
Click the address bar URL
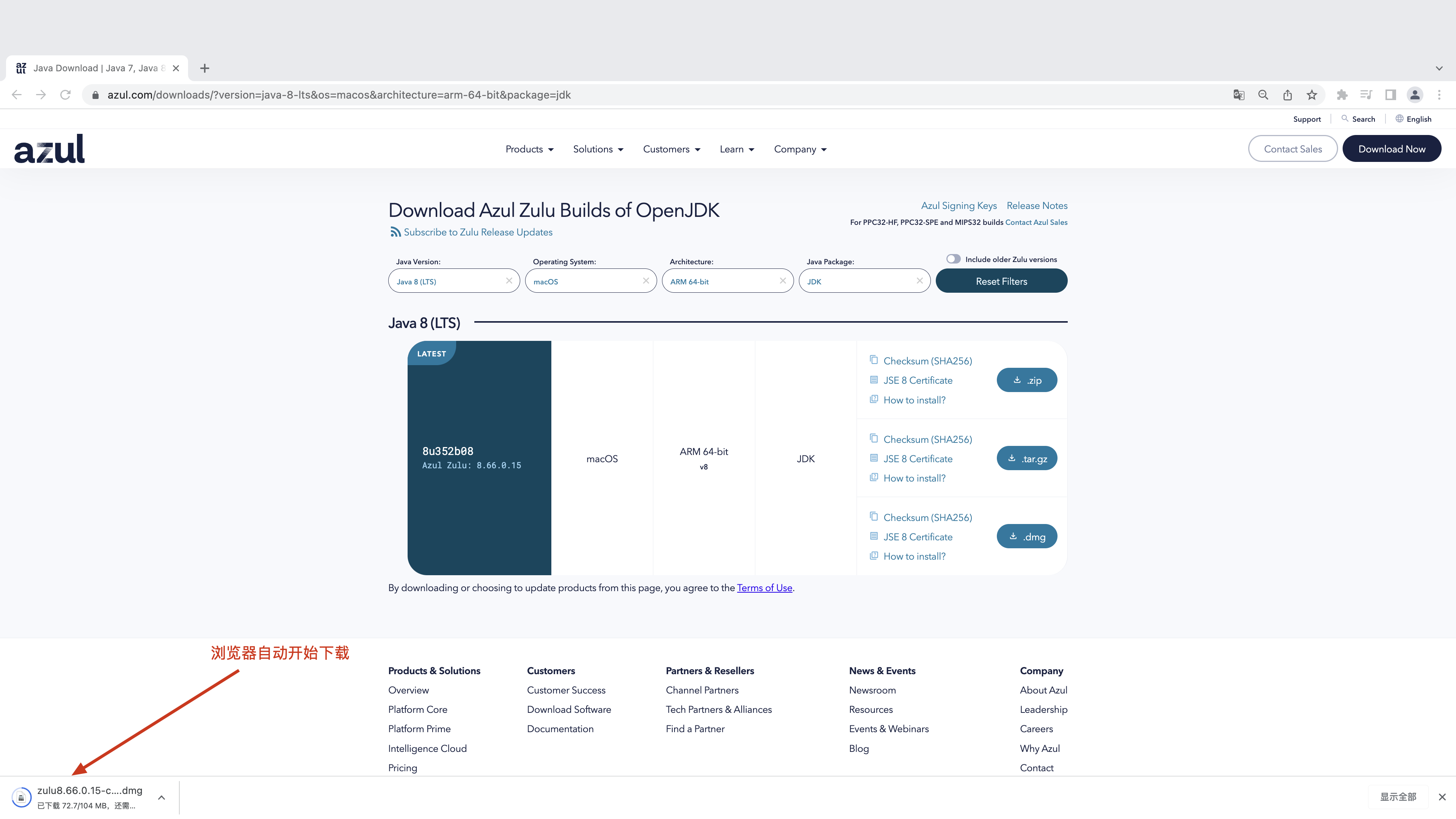click(x=339, y=95)
